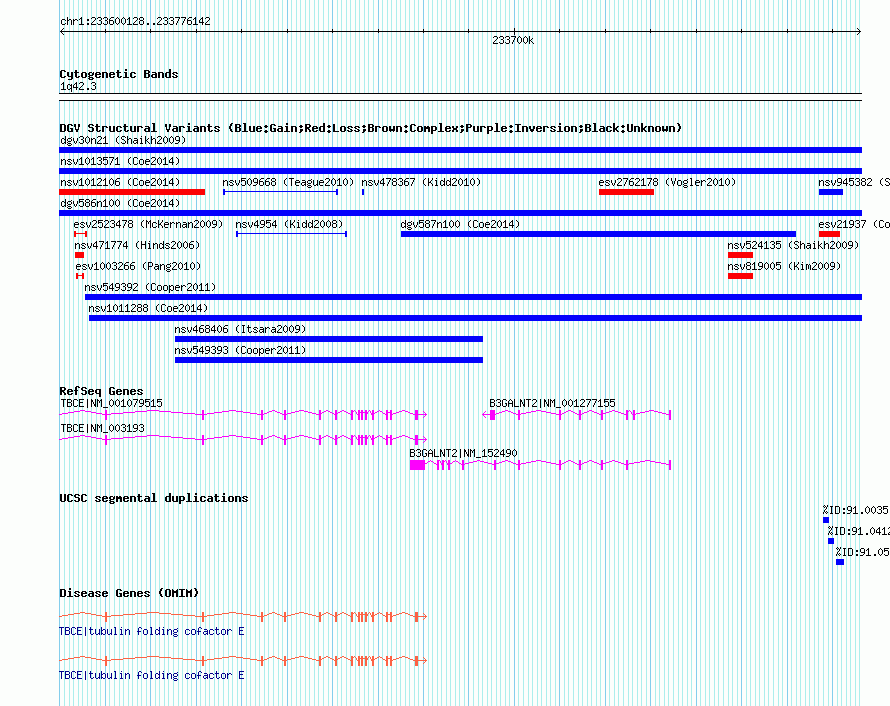Screen dimensions: 890x706
Task: Select the nsv4954 (Kidd2008) interval glyph
Action: 291,234
